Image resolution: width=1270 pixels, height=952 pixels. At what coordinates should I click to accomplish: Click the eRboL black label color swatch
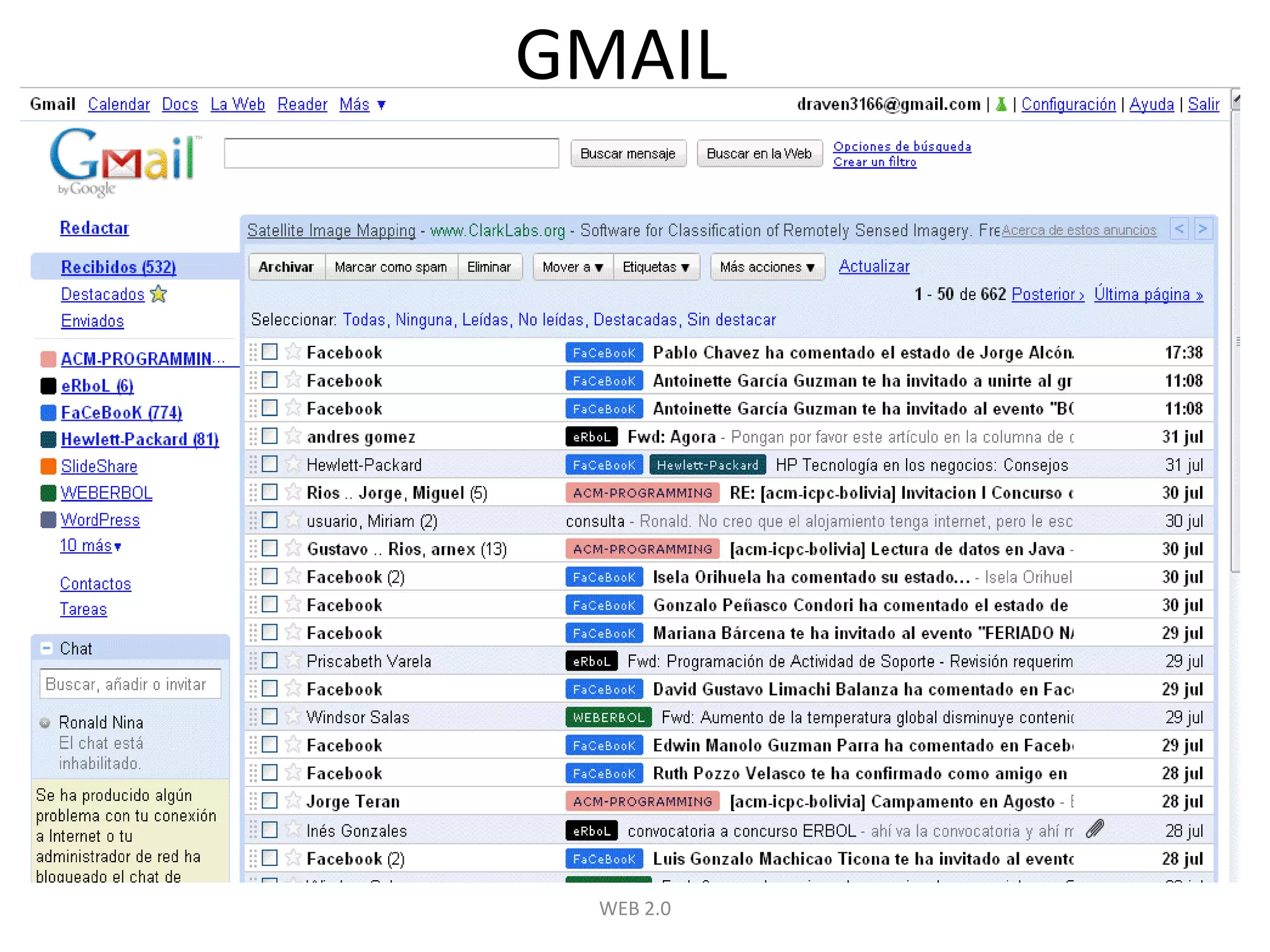coord(48,386)
